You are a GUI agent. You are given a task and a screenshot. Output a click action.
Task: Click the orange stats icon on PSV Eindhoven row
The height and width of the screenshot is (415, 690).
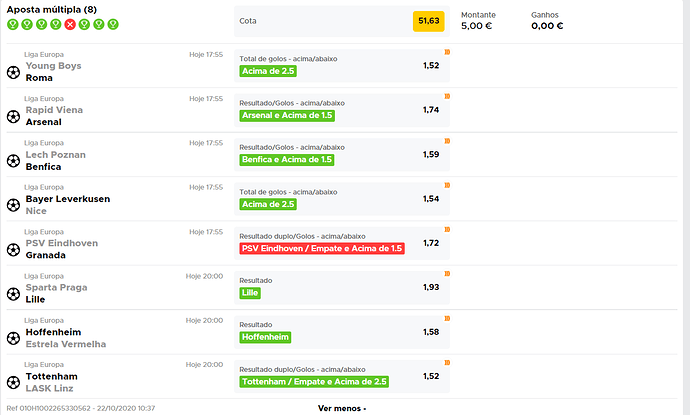[x=447, y=229]
